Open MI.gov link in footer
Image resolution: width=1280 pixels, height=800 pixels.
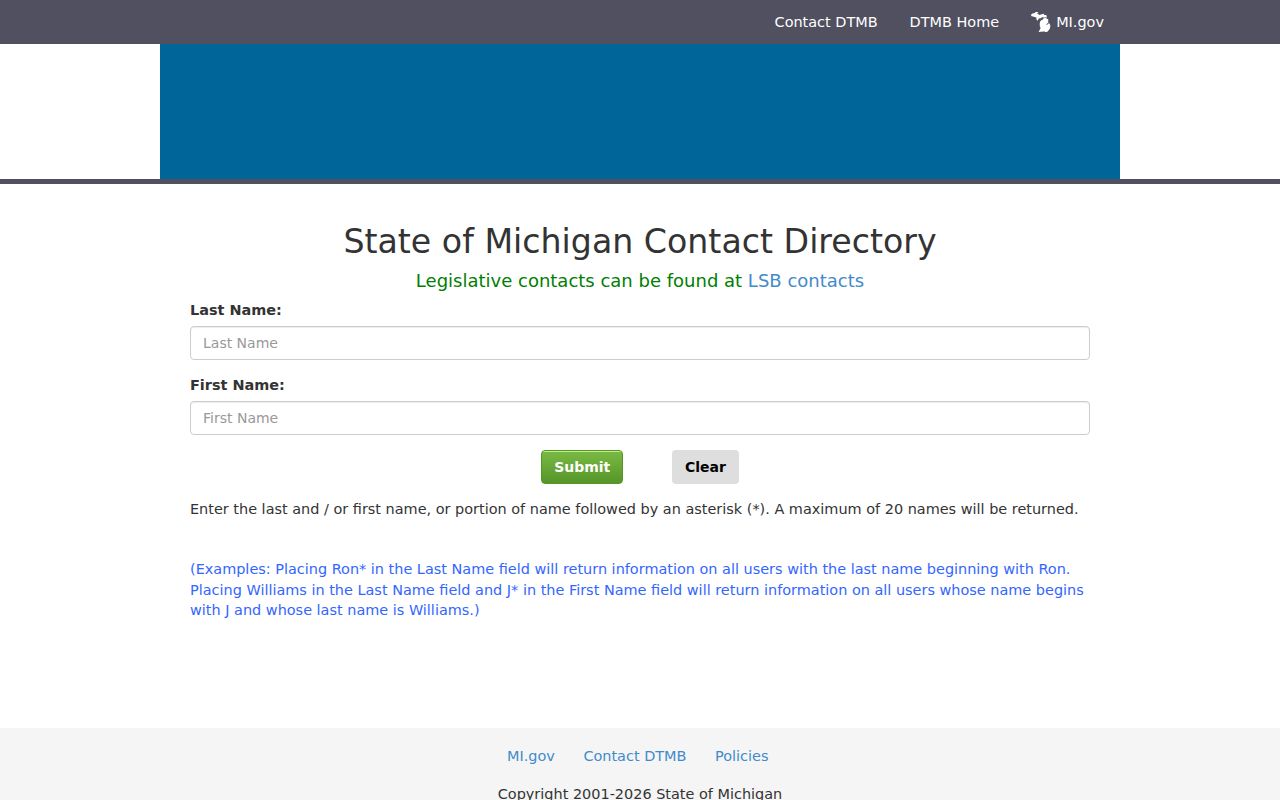click(x=531, y=756)
